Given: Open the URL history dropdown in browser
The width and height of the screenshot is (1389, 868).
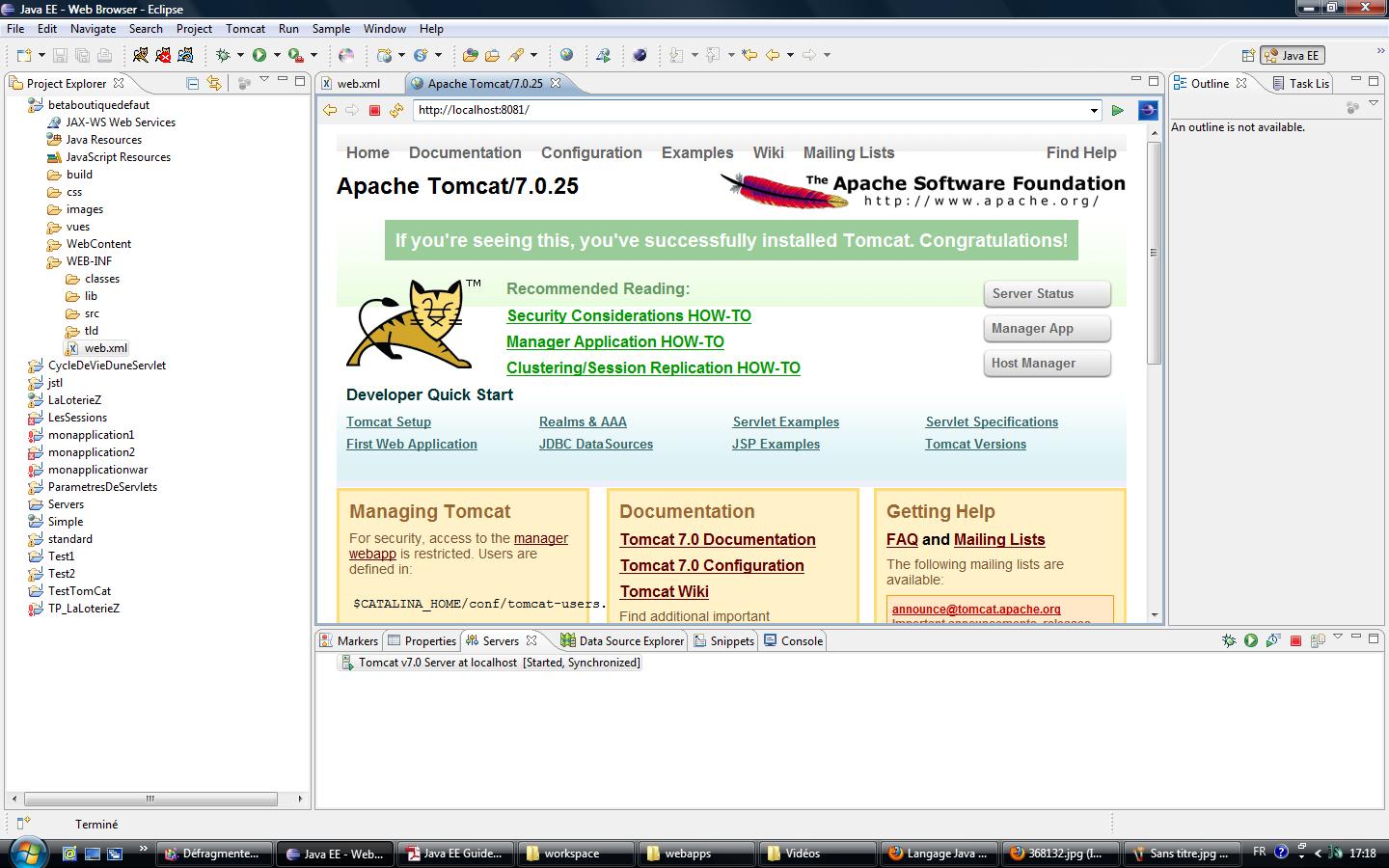Looking at the screenshot, I should [1094, 110].
